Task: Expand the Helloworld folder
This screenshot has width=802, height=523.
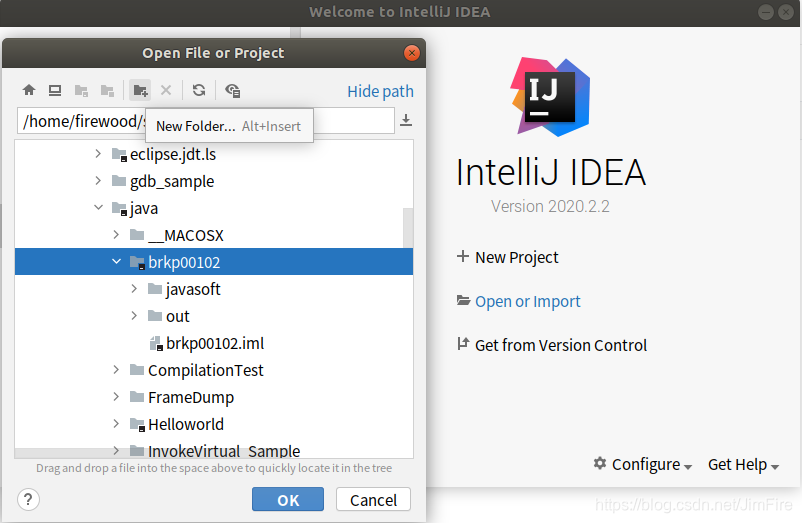Action: click(x=116, y=424)
